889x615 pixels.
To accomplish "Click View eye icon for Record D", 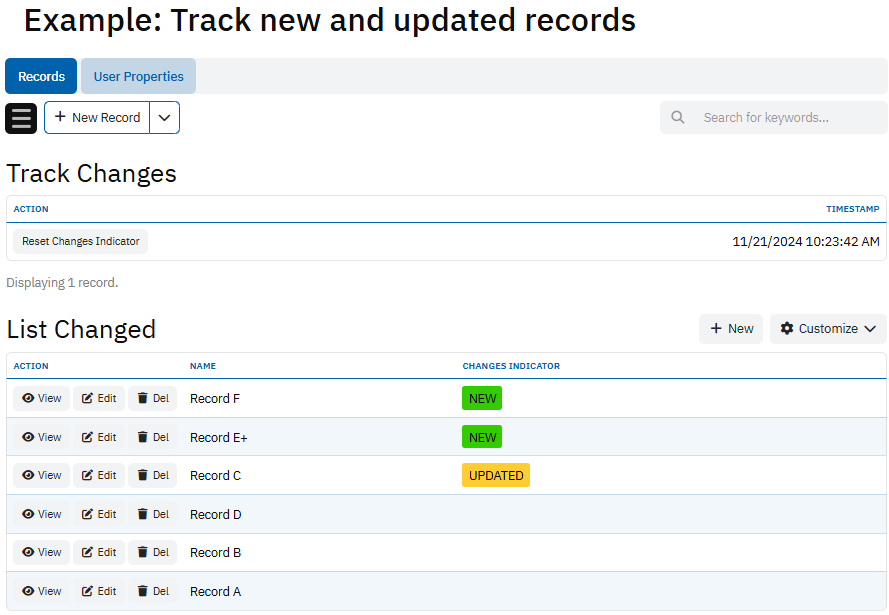I will pos(29,514).
